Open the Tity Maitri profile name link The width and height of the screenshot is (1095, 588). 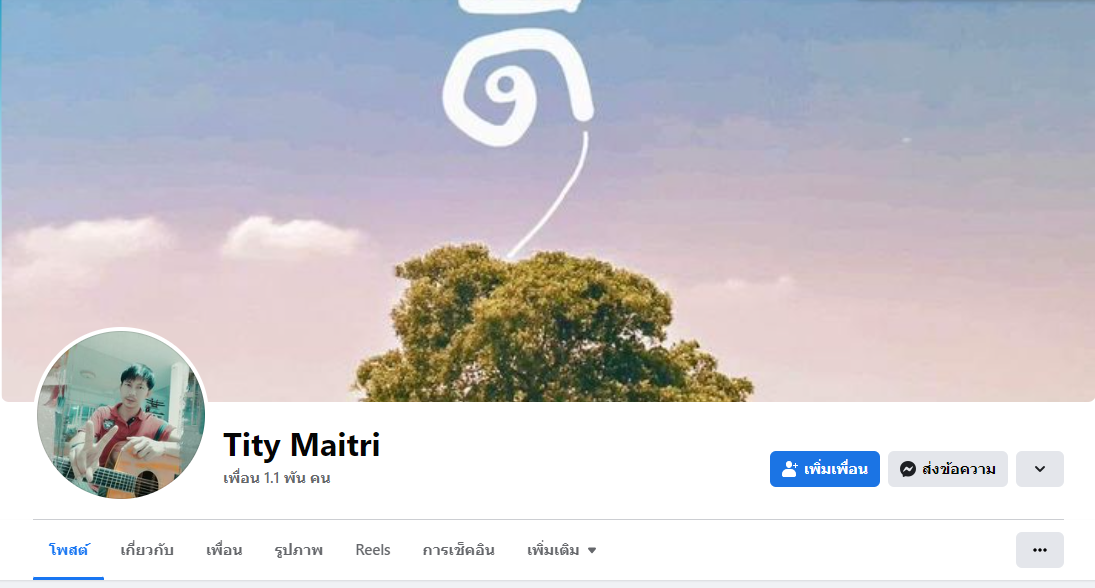pyautogui.click(x=302, y=445)
